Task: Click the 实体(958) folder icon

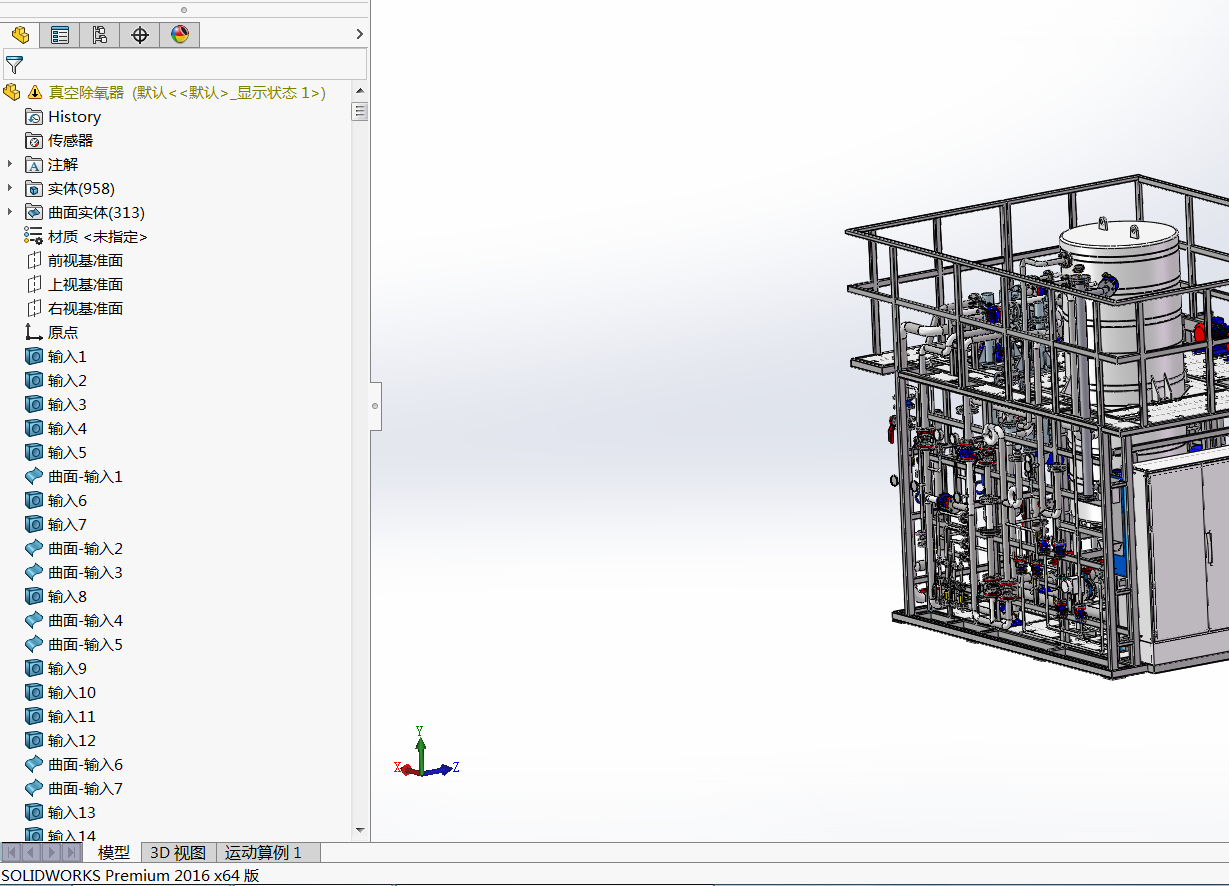Action: tap(34, 189)
